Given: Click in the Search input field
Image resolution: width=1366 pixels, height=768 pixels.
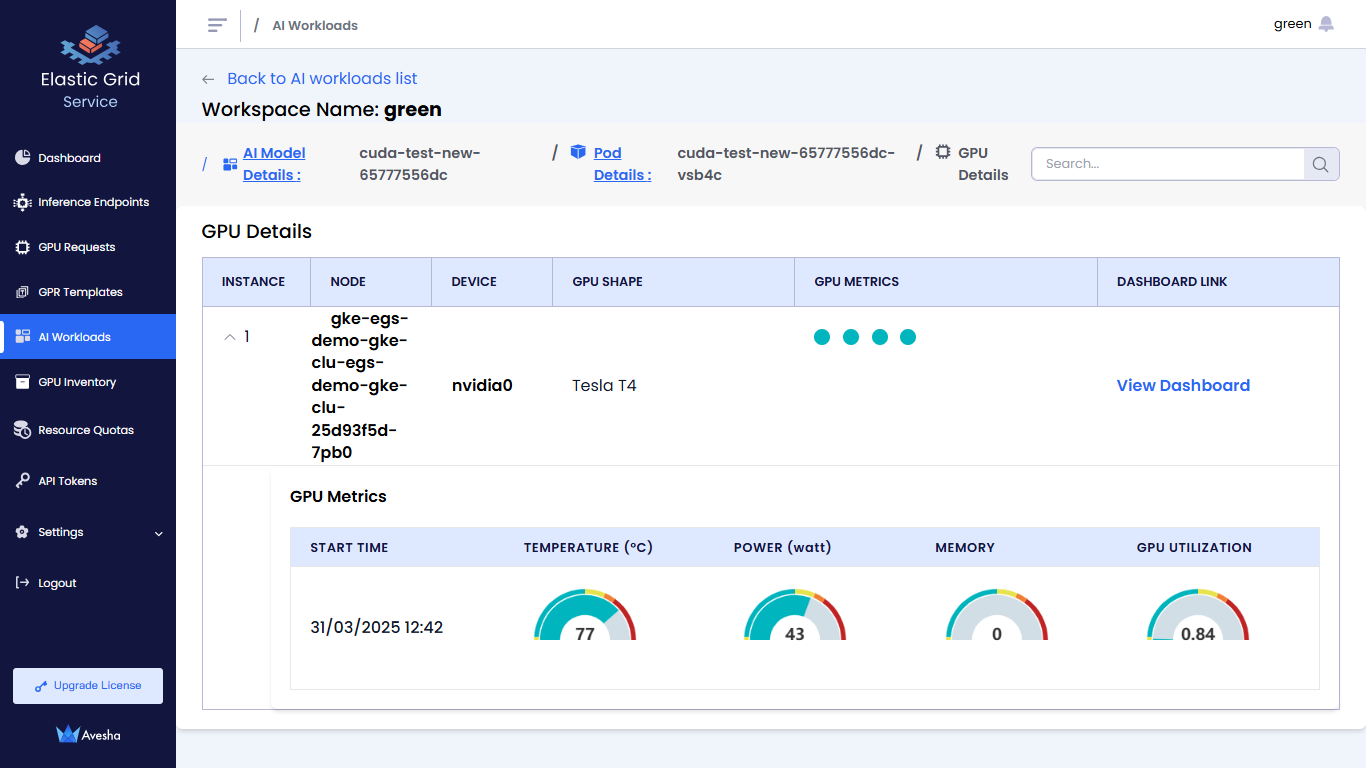Looking at the screenshot, I should click(1167, 164).
